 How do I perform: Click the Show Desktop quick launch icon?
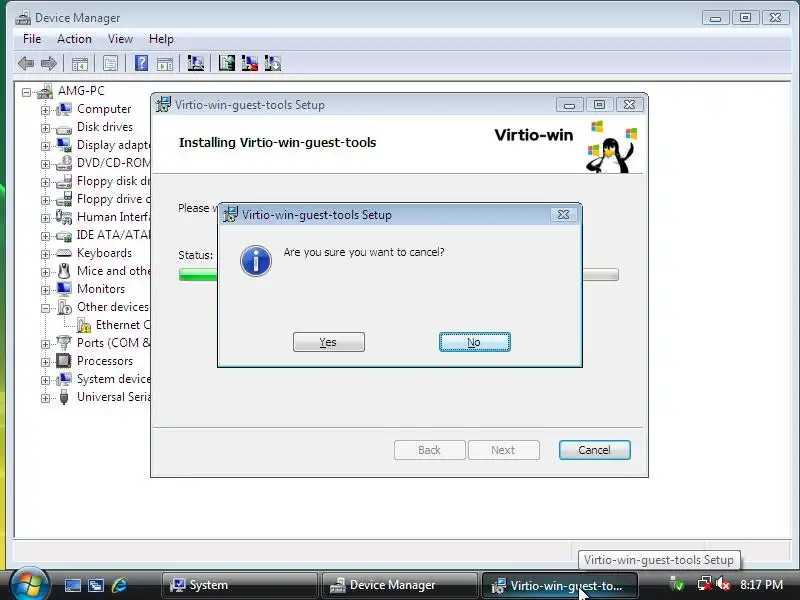pyautogui.click(x=72, y=585)
